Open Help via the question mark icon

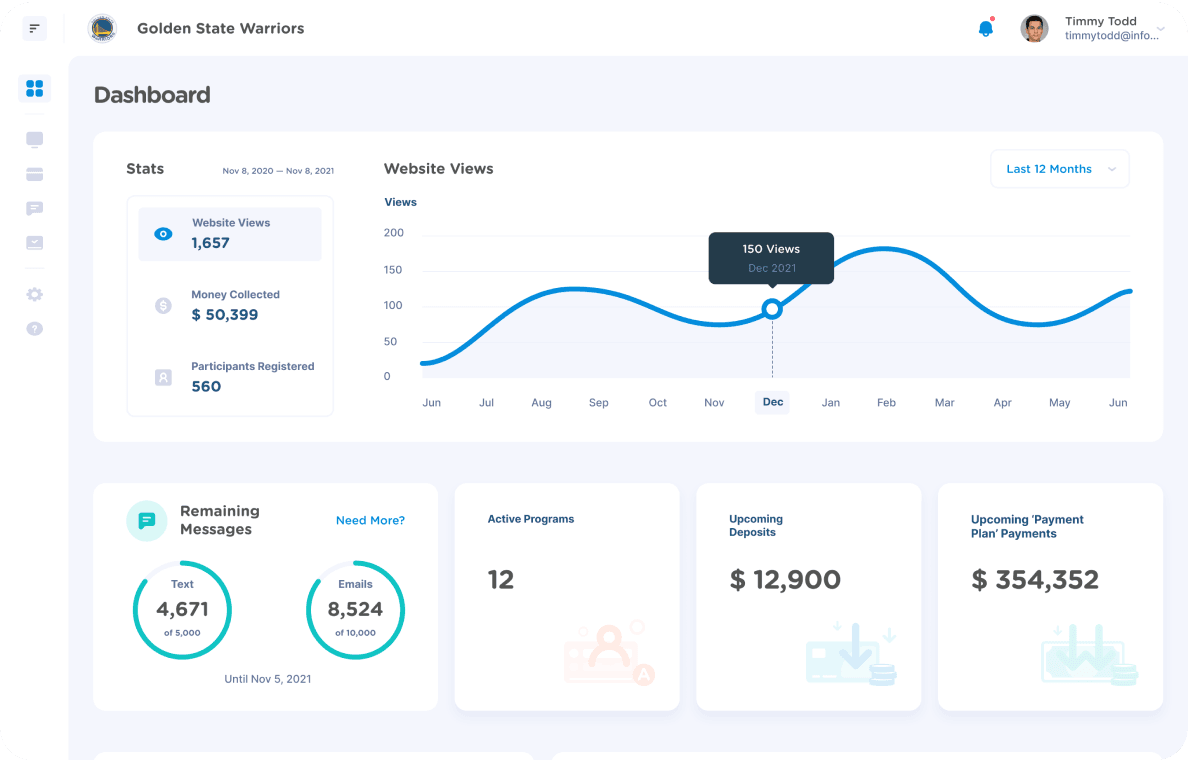34,328
